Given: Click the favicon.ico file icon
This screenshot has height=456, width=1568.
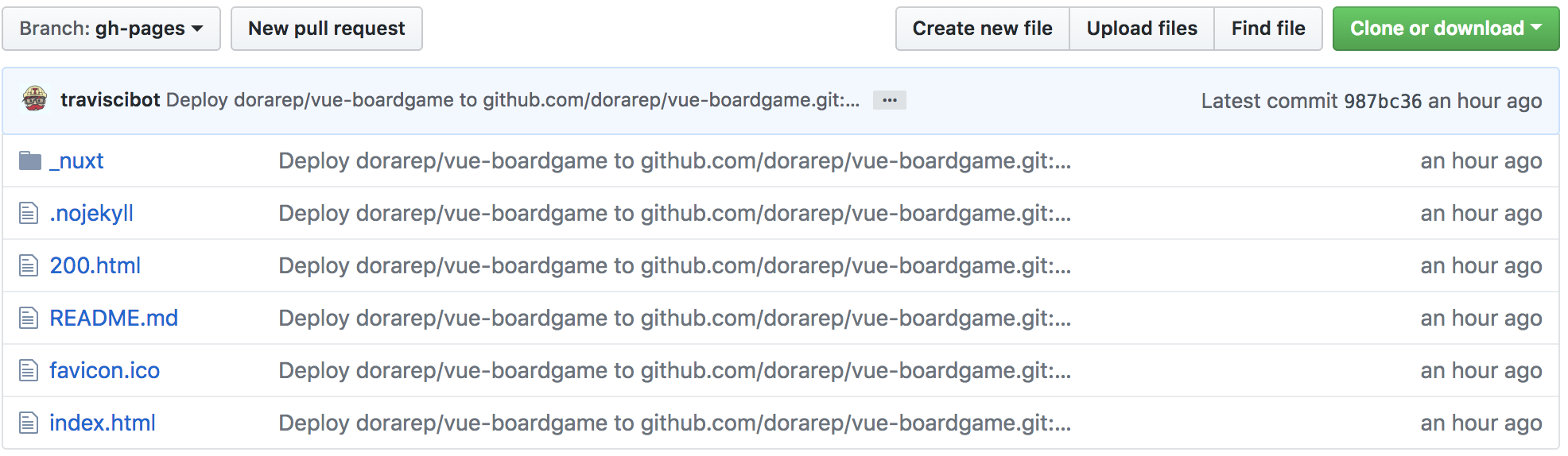Looking at the screenshot, I should pos(29,370).
